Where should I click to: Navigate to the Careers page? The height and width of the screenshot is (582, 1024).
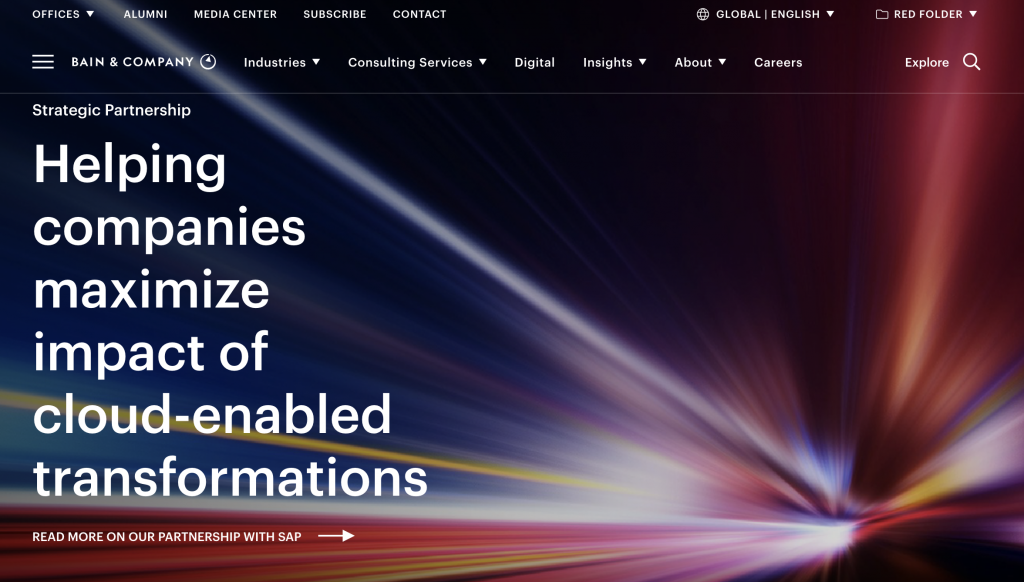[x=778, y=62]
